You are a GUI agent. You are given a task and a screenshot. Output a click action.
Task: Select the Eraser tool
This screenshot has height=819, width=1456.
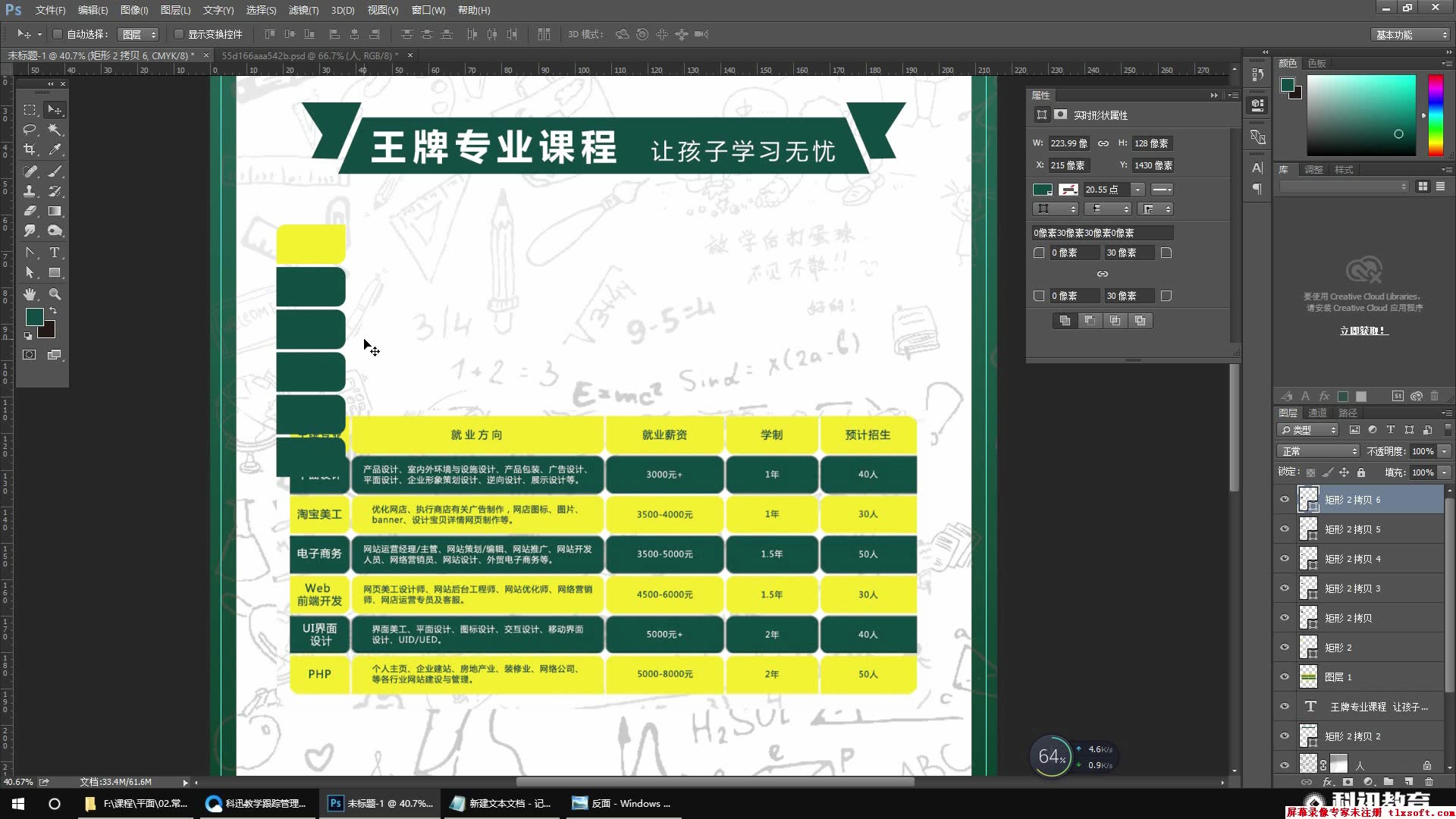[30, 211]
